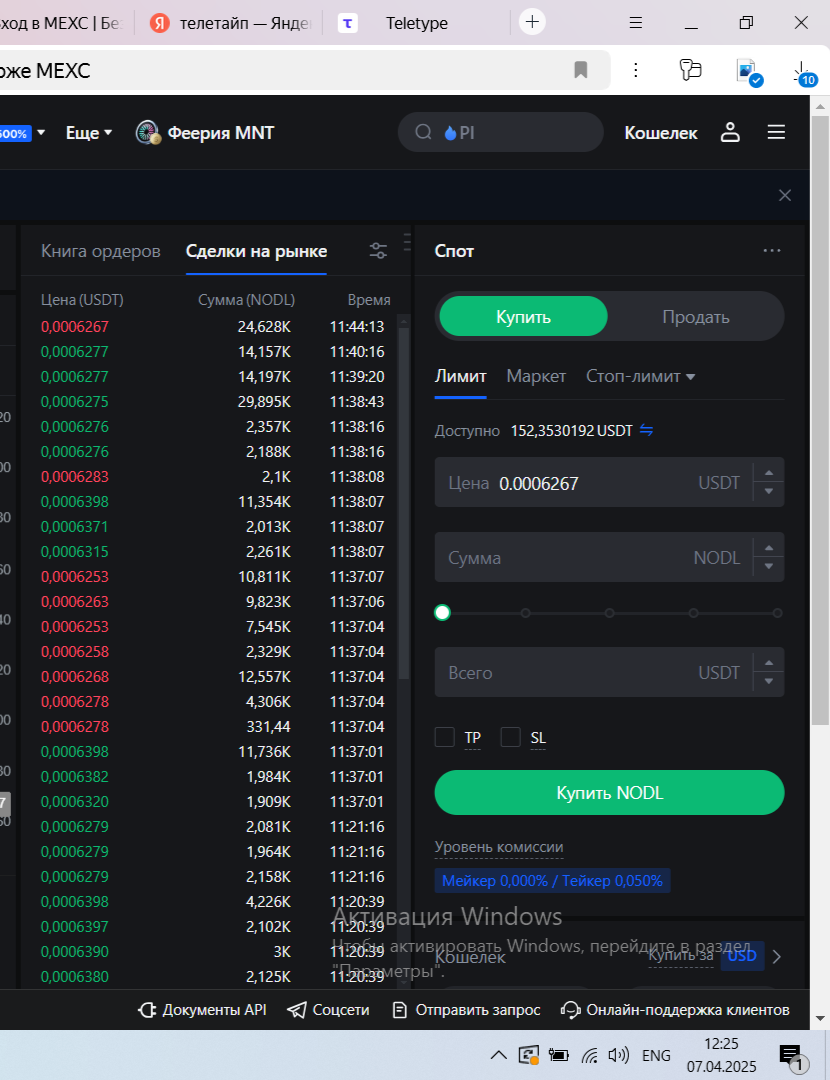Image resolution: width=830 pixels, height=1080 pixels.
Task: Open the browser downloads icon
Action: 803,72
